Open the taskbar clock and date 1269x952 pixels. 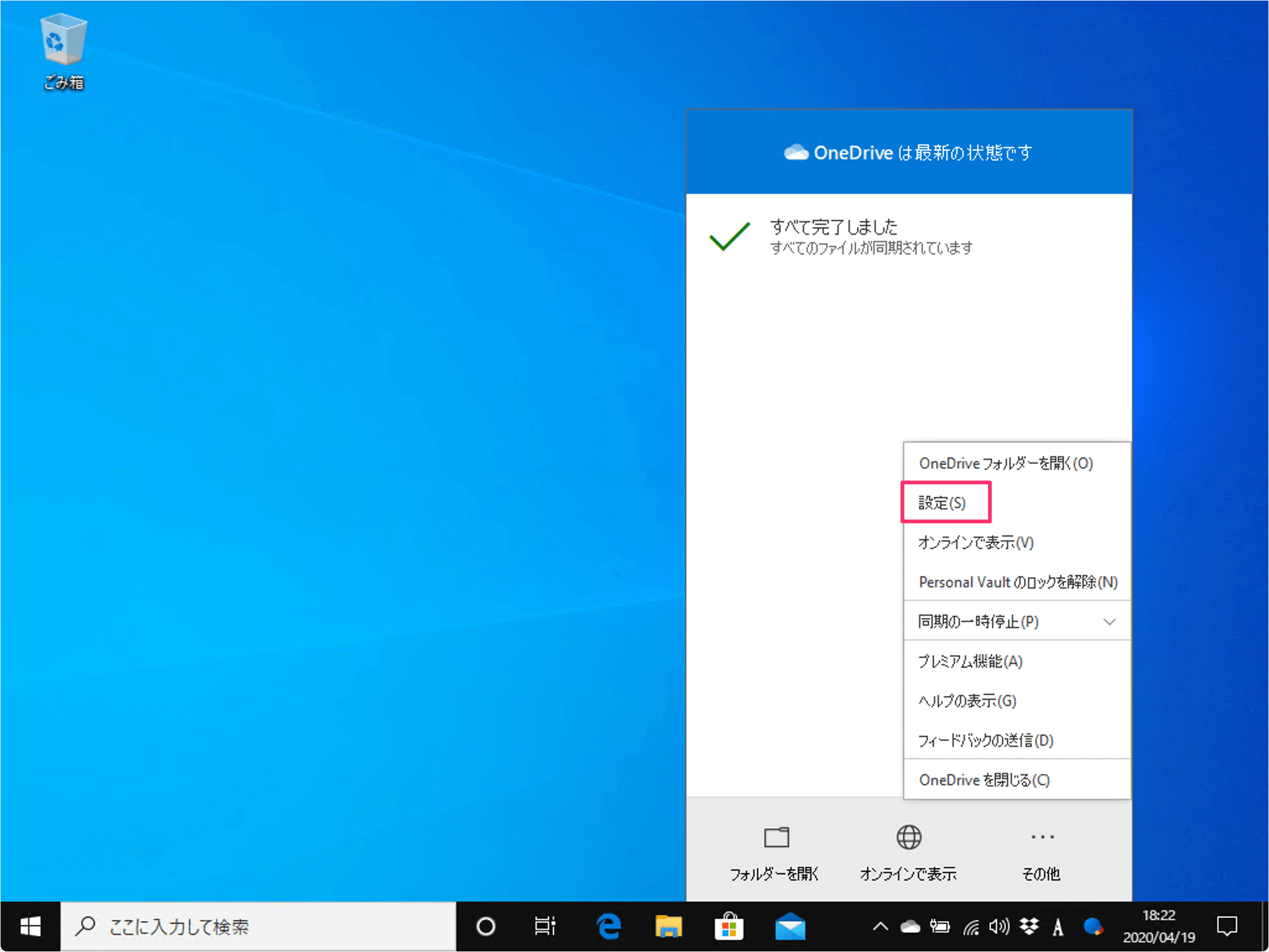(x=1159, y=926)
